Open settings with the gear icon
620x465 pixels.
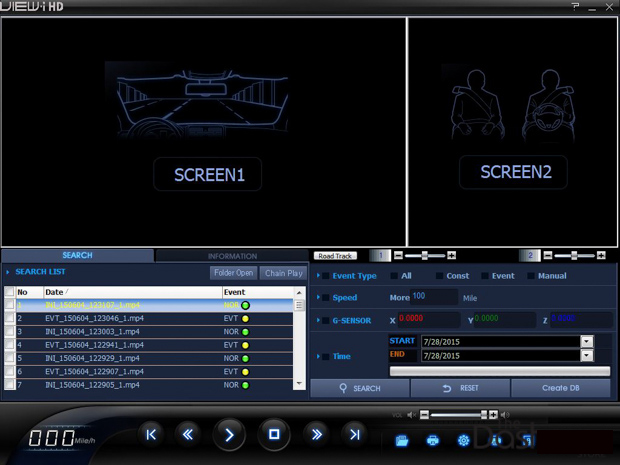tap(463, 440)
